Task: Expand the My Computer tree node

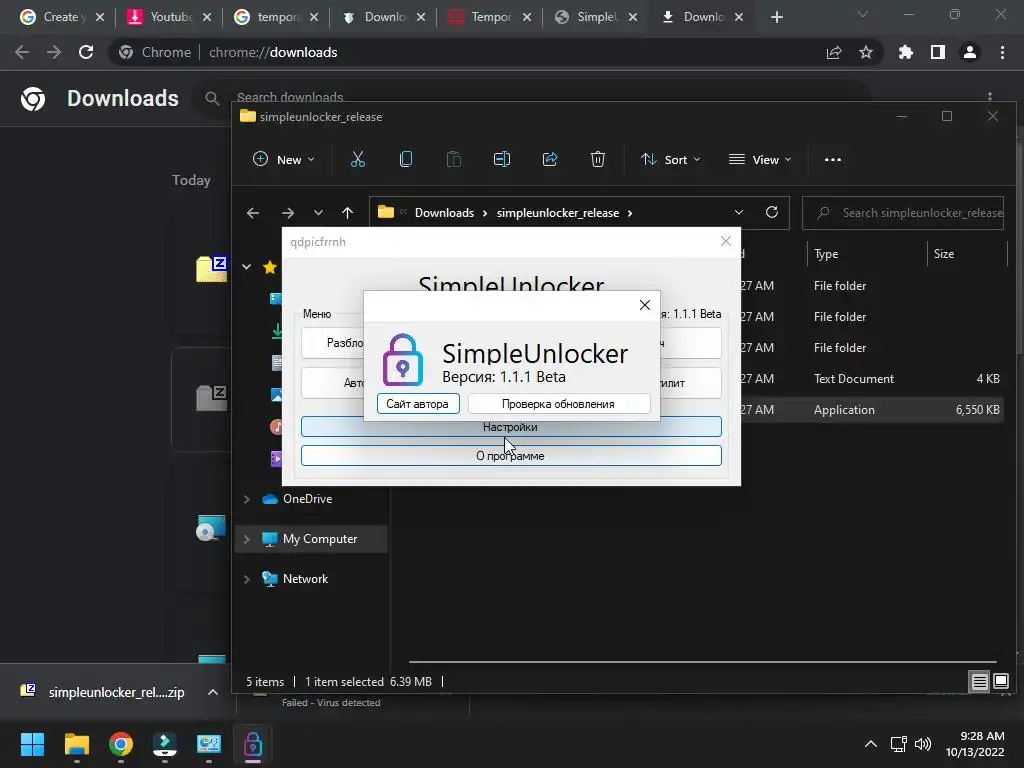Action: coord(247,539)
